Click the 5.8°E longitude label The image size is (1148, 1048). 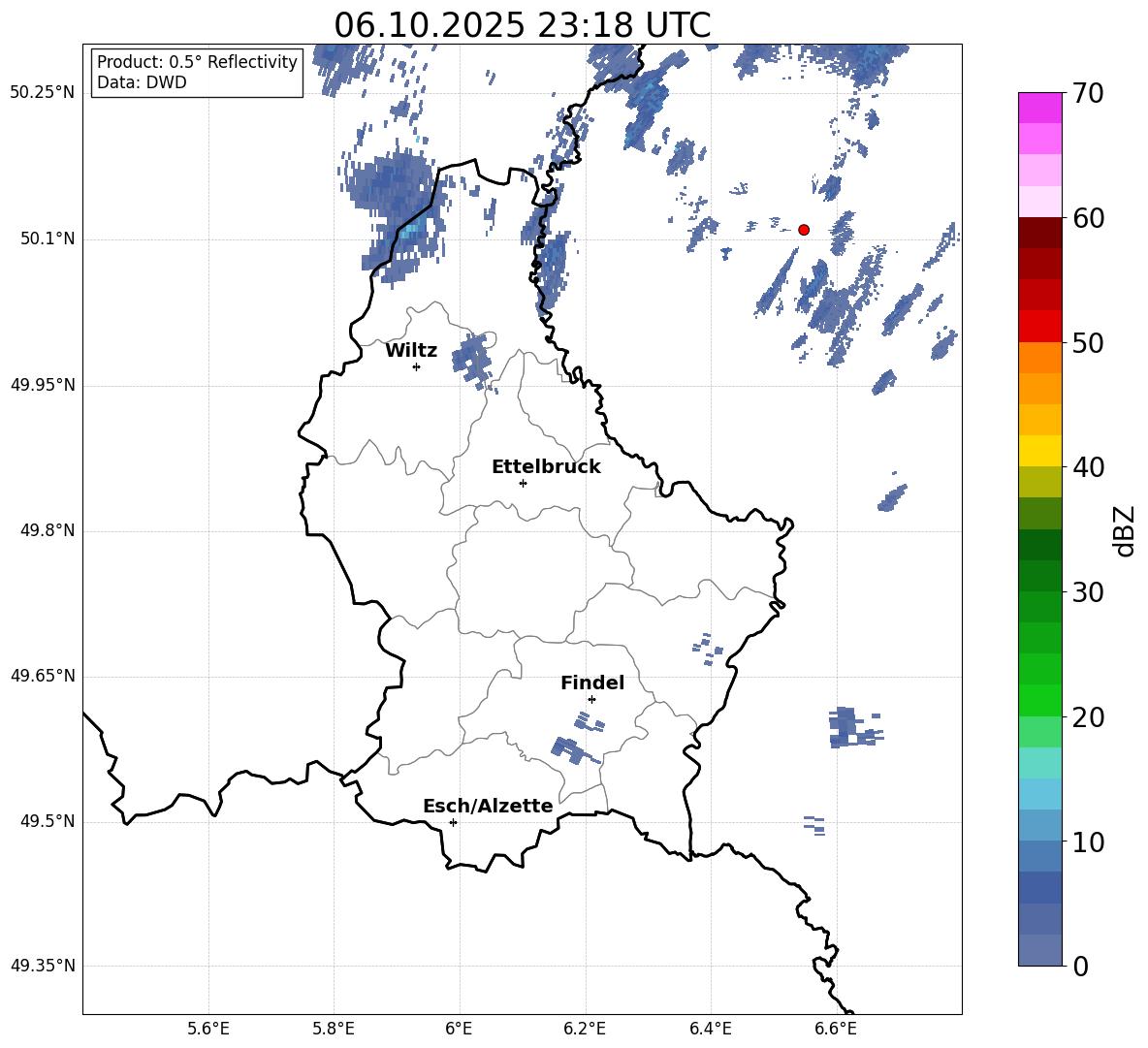[334, 1029]
